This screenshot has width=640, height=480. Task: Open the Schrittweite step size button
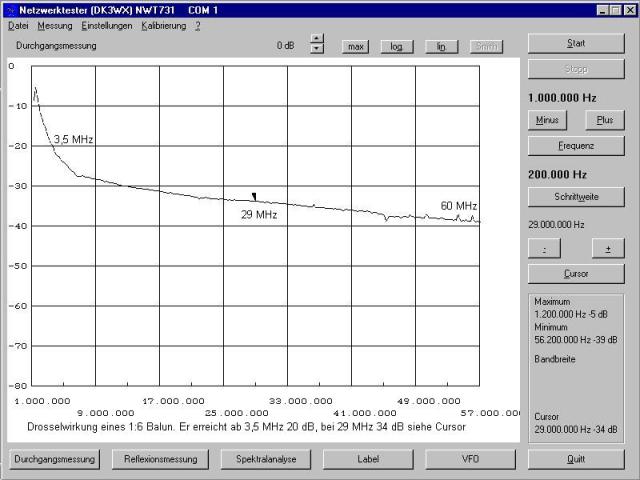point(576,197)
